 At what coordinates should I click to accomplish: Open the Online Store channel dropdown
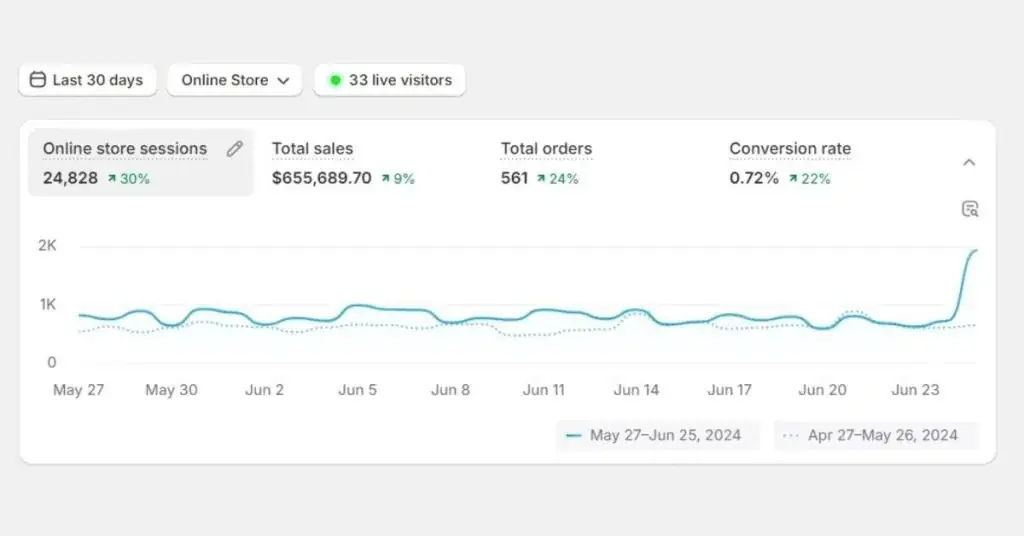235,80
